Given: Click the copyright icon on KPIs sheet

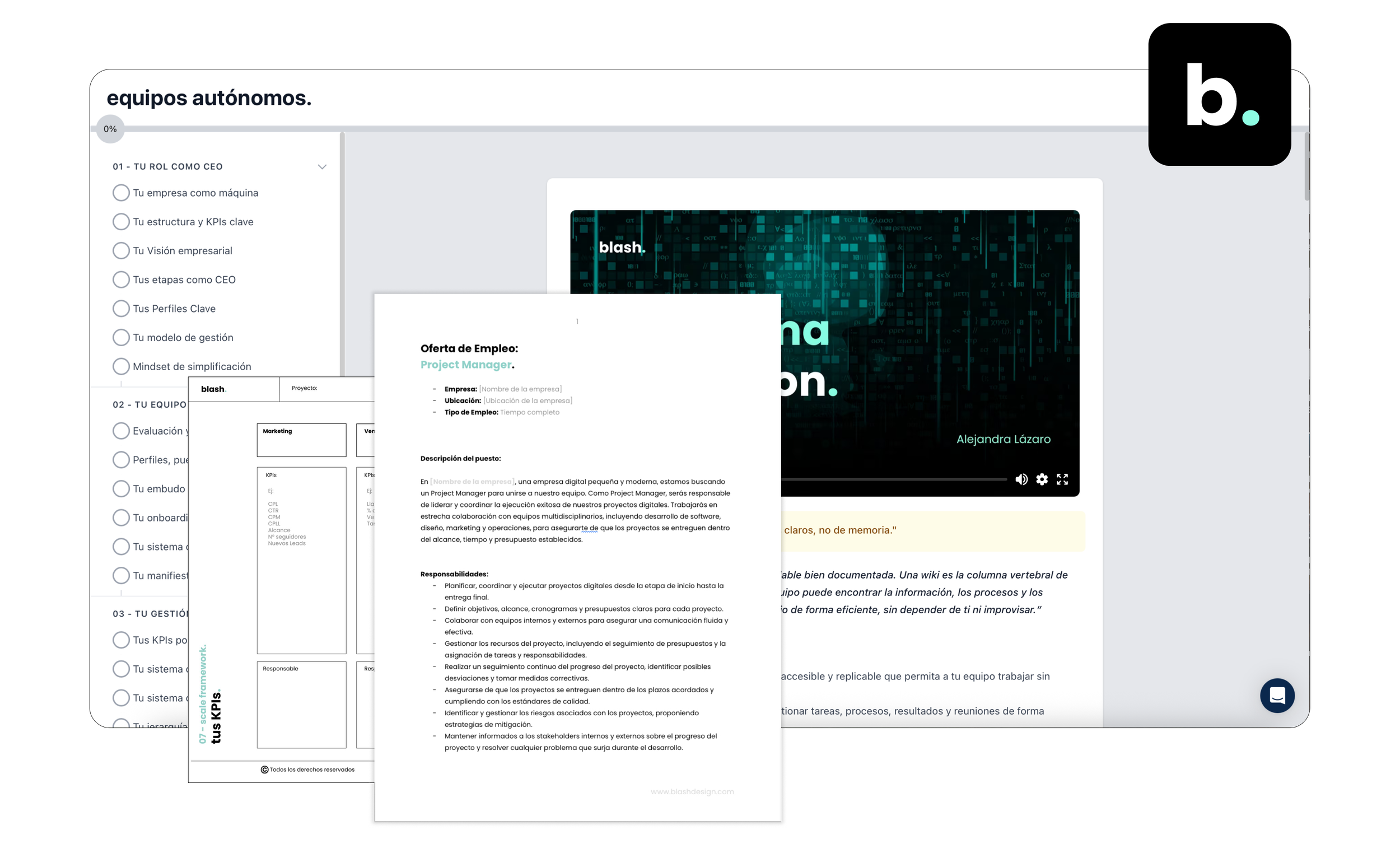Looking at the screenshot, I should click(264, 770).
